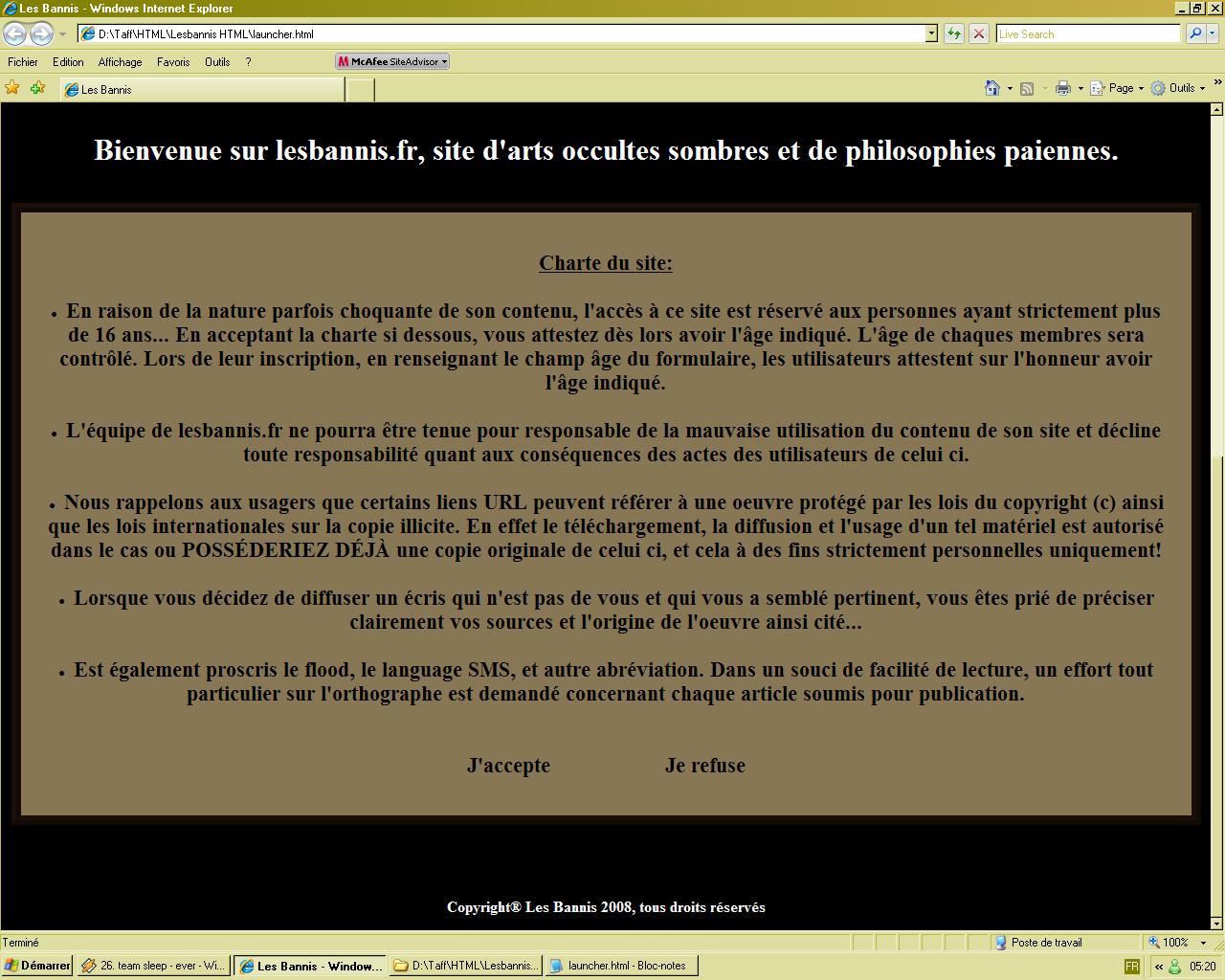Switch to the team sleep Winamp taskbar item
The width and height of the screenshot is (1225, 980).
pyautogui.click(x=153, y=966)
